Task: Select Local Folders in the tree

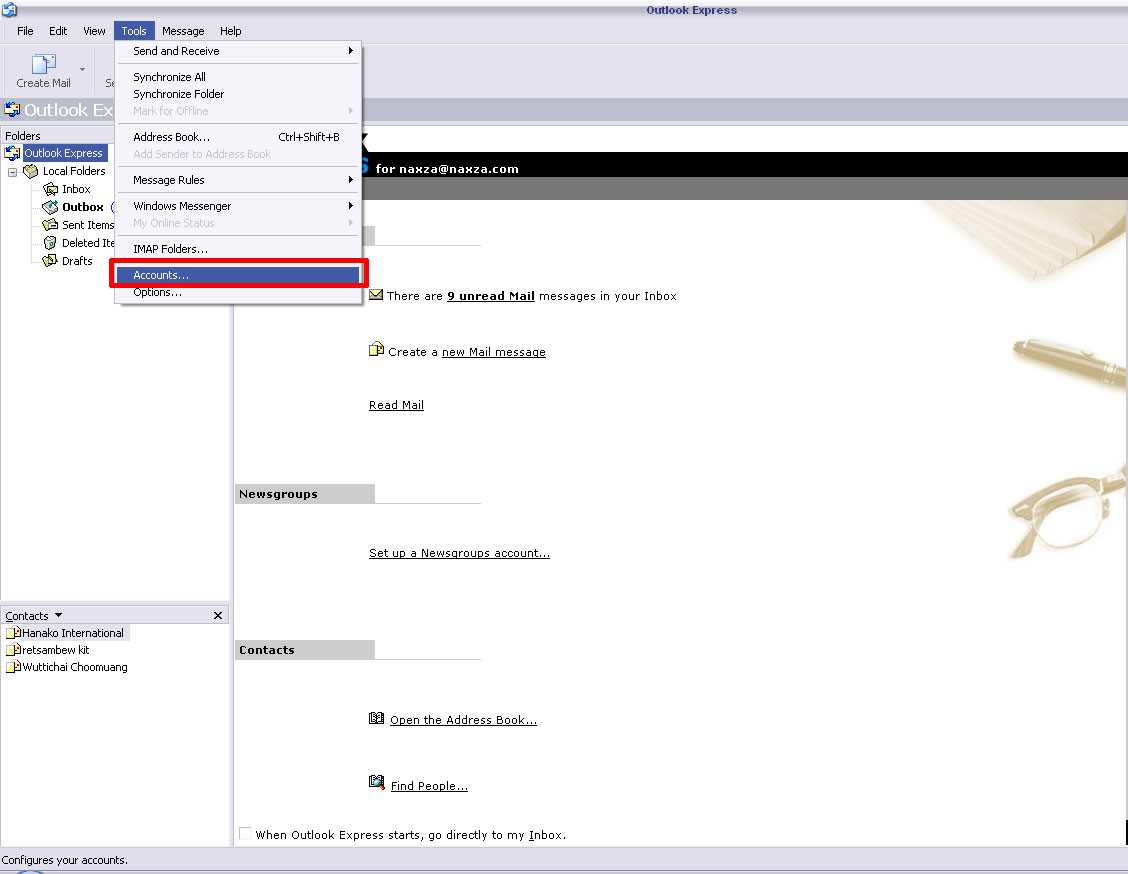Action: click(74, 171)
